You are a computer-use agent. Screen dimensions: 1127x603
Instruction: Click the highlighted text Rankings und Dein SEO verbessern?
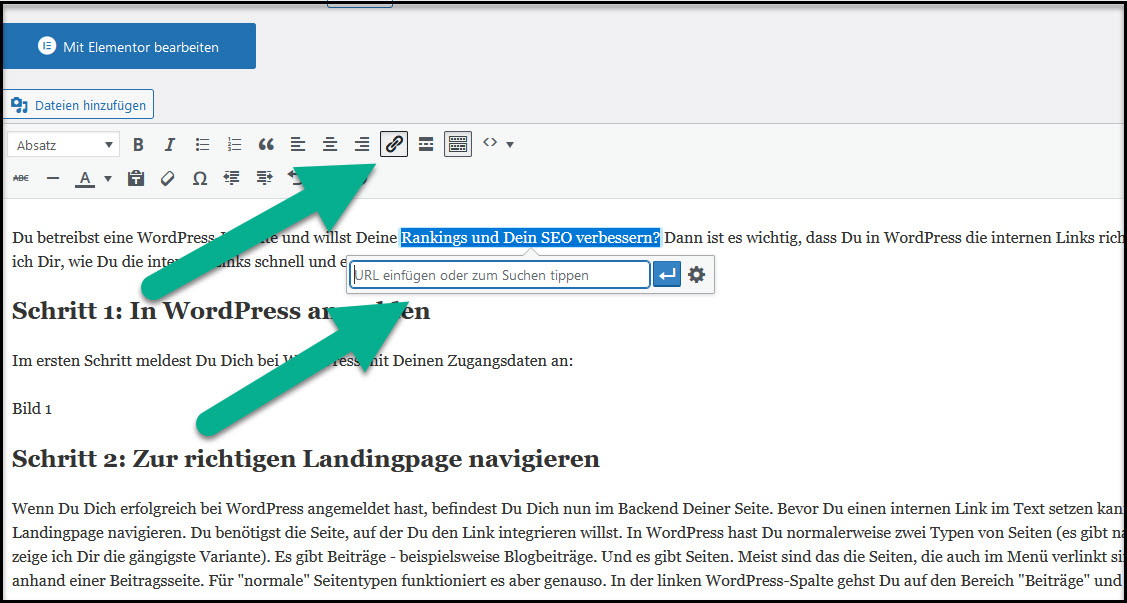pos(530,237)
